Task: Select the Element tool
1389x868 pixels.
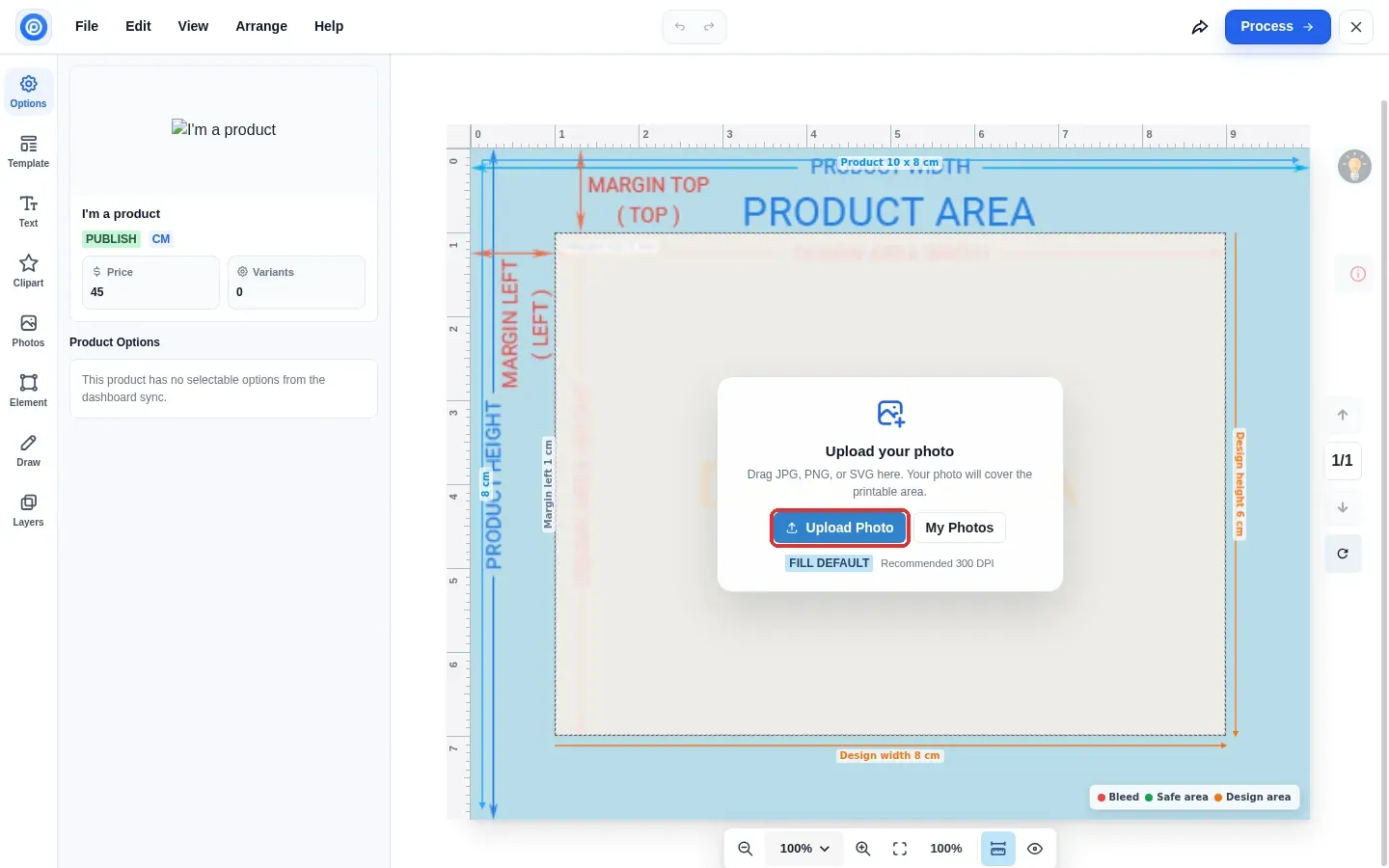Action: (x=29, y=391)
